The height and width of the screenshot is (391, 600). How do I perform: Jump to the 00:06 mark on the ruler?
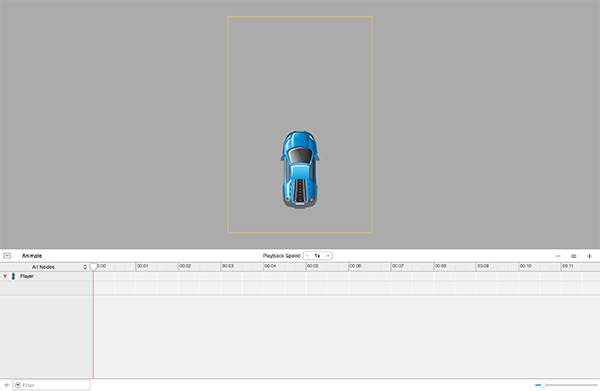[x=355, y=266]
